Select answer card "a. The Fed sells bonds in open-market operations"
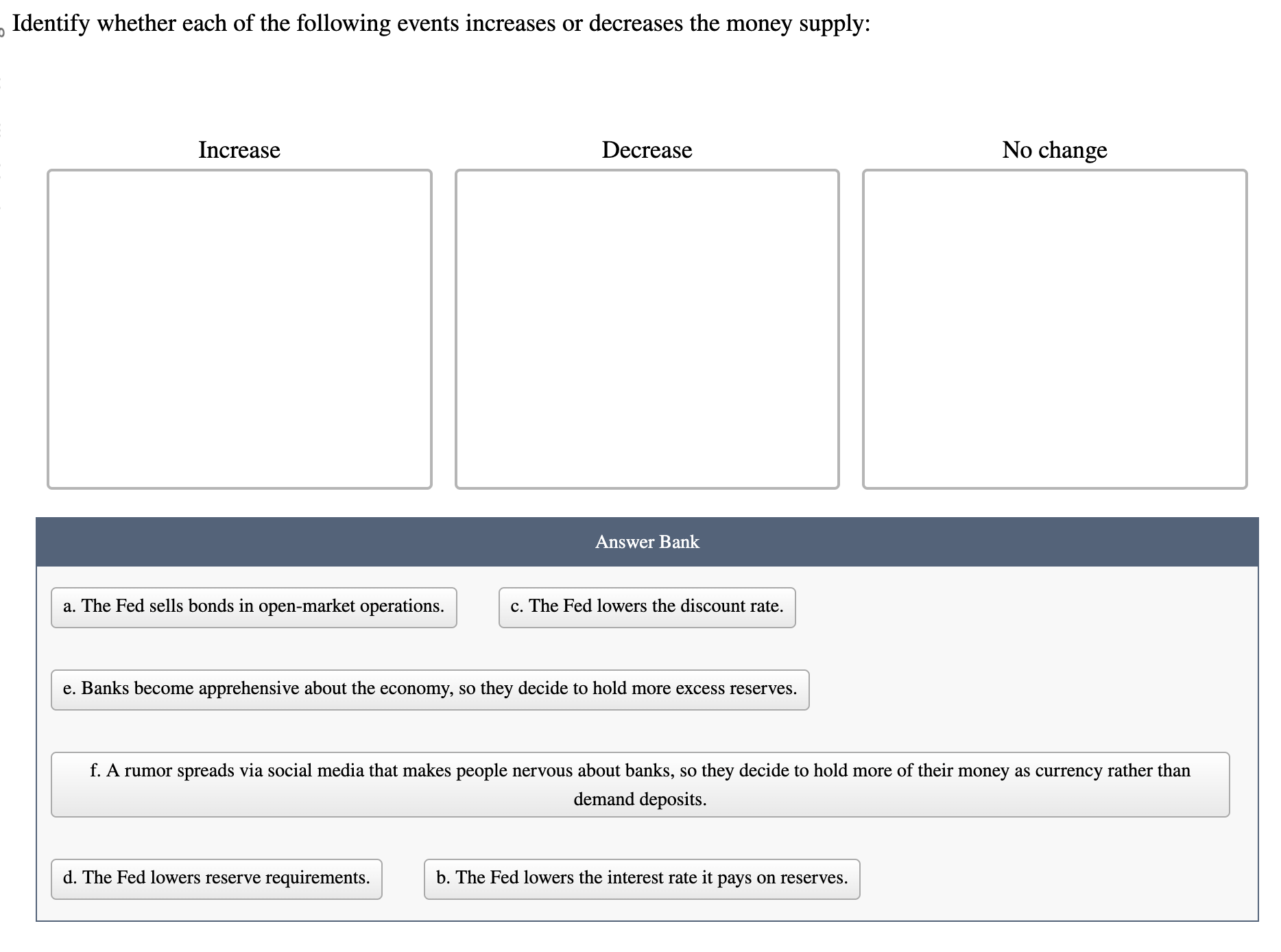 [253, 606]
